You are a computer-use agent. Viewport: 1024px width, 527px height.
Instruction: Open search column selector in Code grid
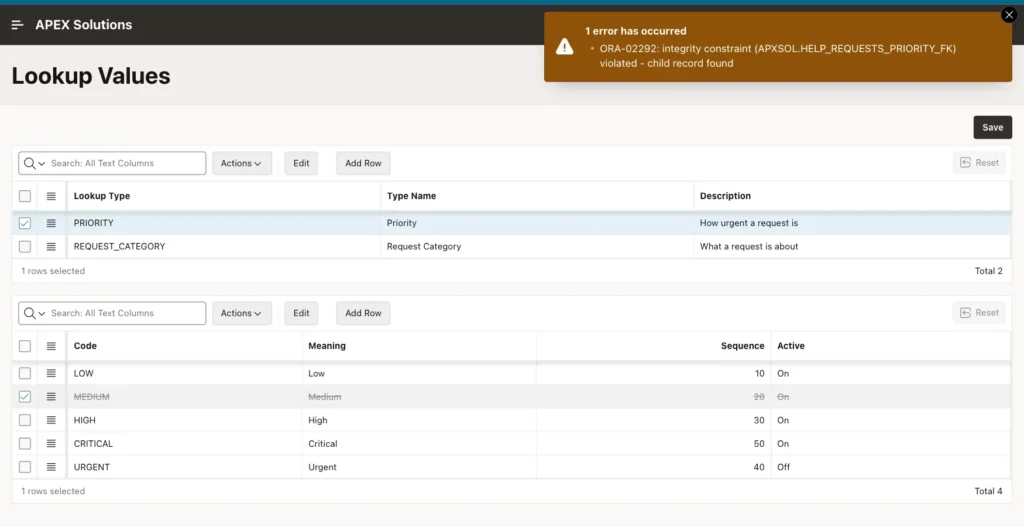point(34,313)
